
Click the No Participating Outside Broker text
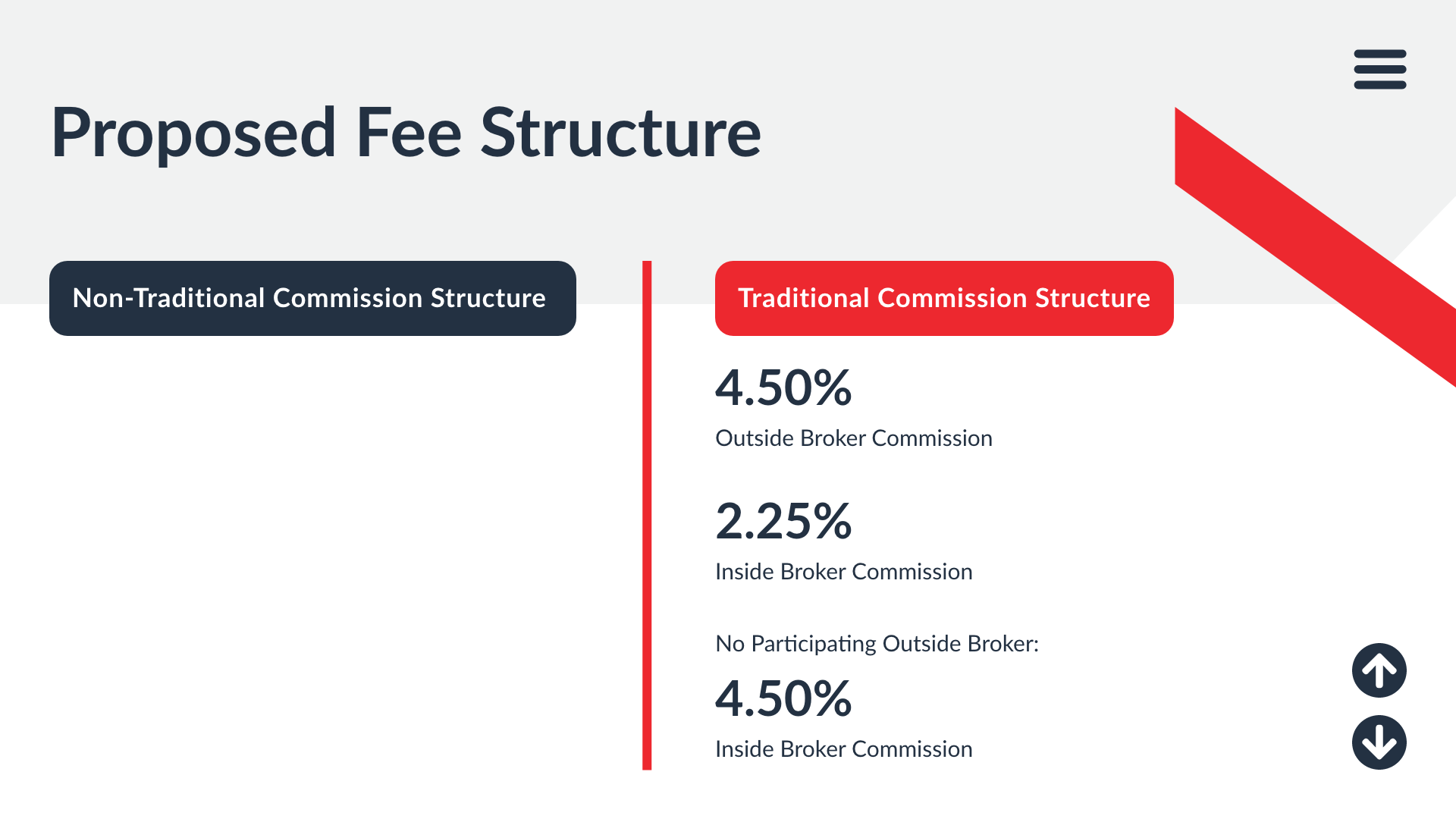[877, 644]
